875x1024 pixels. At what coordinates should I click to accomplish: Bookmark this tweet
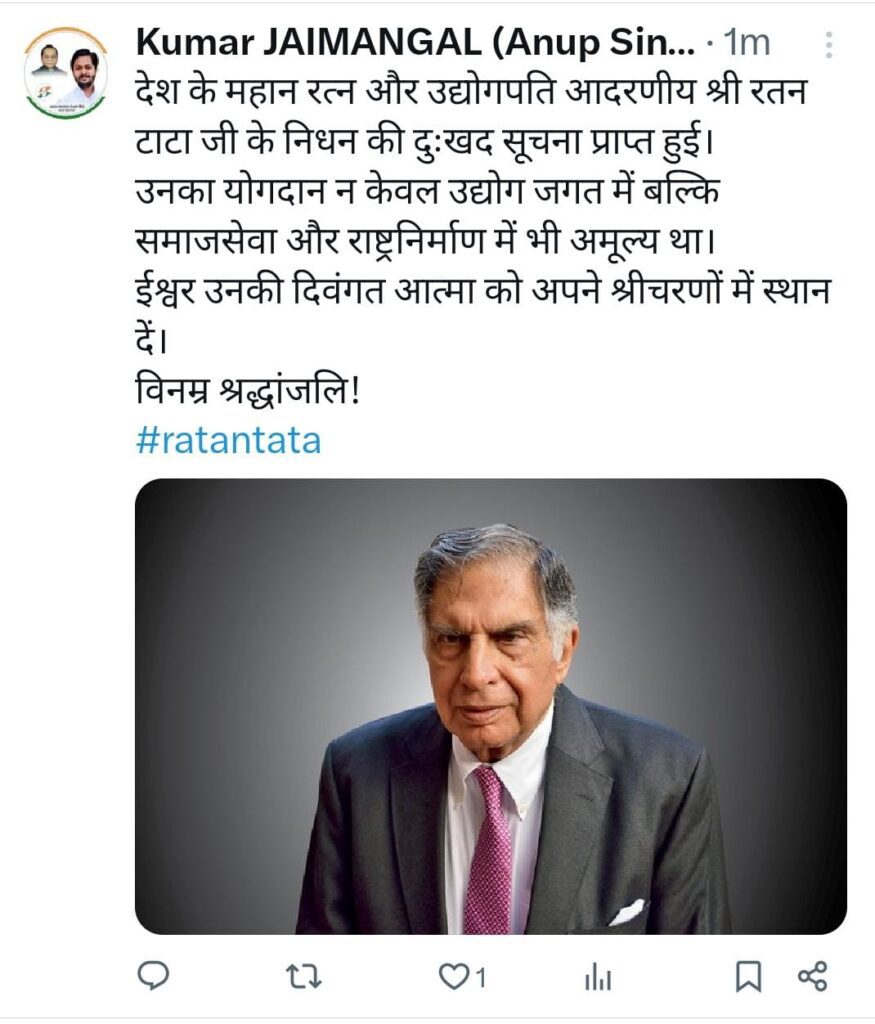pos(748,976)
